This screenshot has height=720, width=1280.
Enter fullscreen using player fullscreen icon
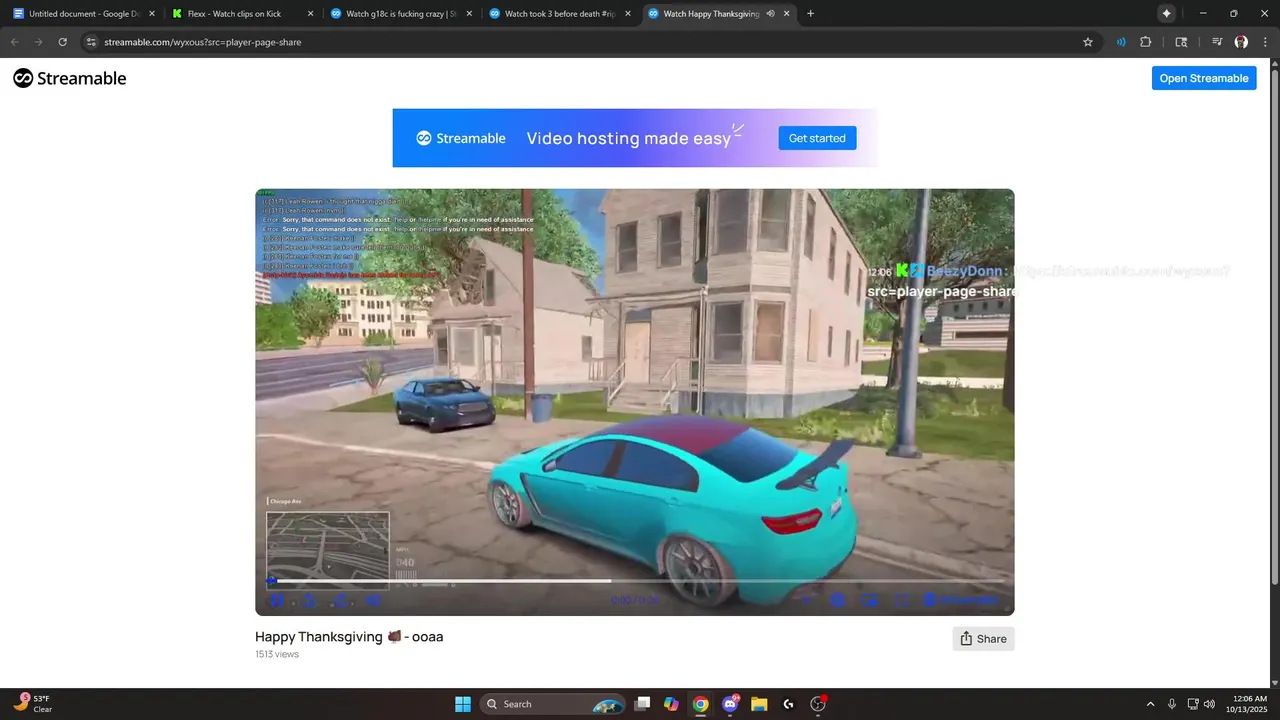point(902,600)
